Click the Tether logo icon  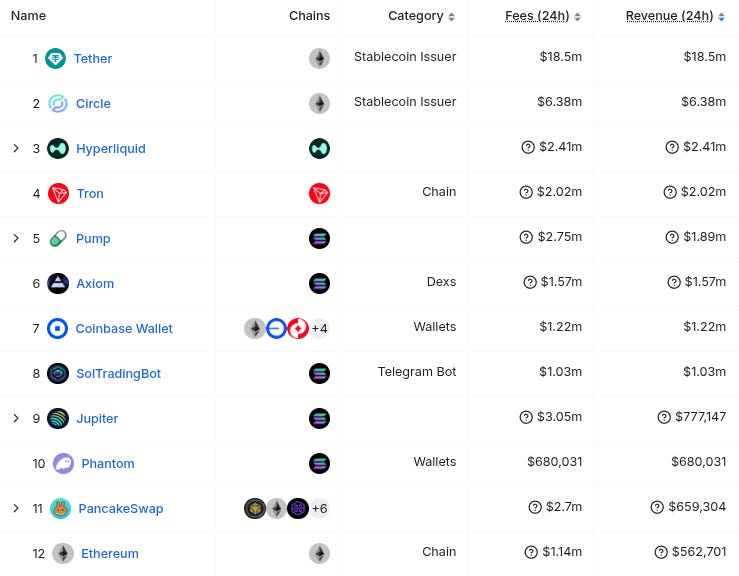56,58
